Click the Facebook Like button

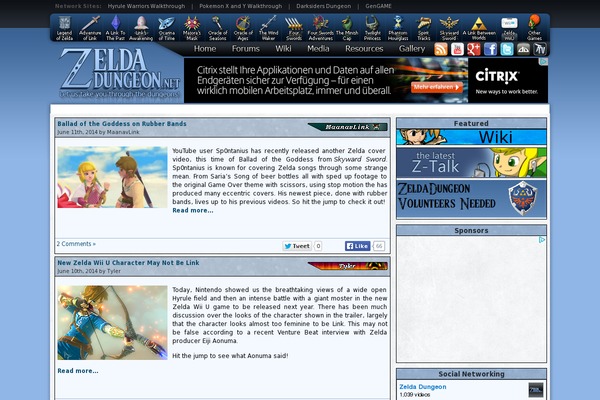point(357,246)
